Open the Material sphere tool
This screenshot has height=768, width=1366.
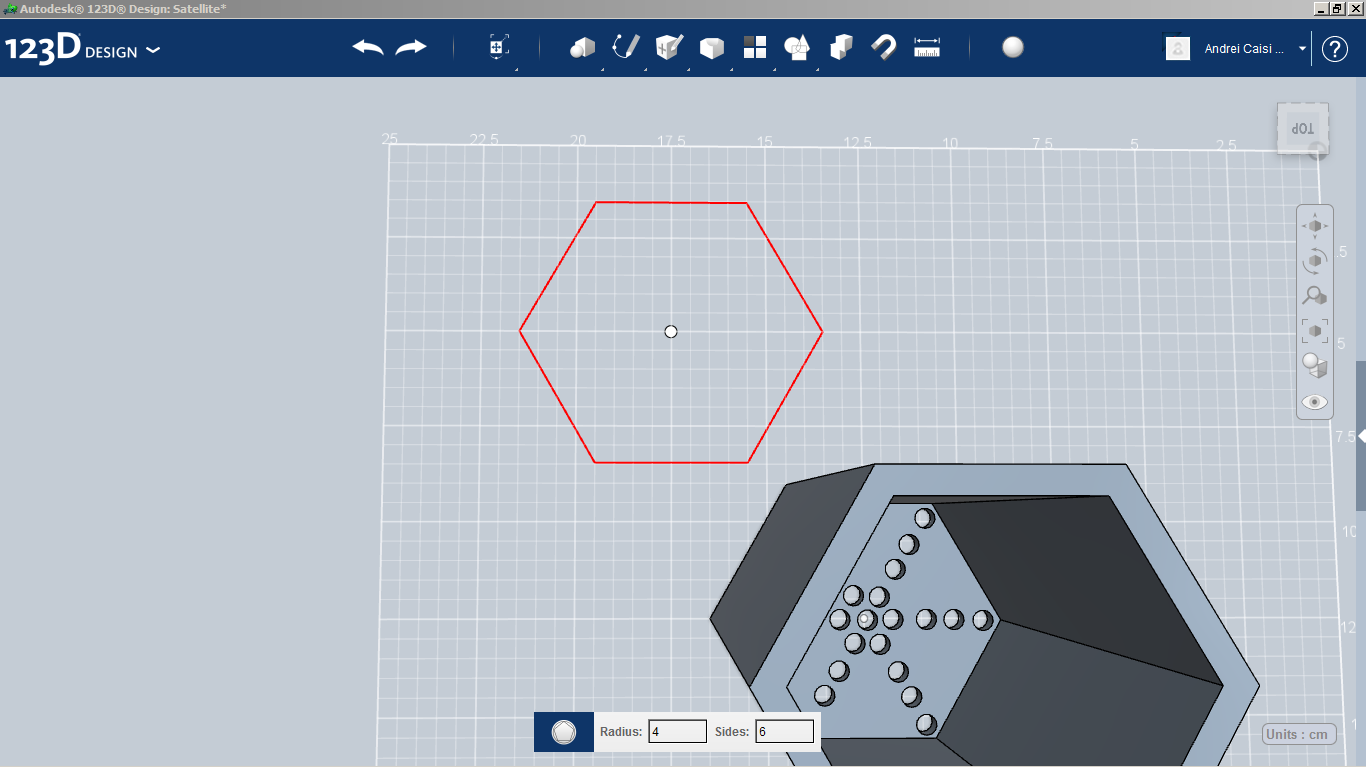tap(1013, 47)
